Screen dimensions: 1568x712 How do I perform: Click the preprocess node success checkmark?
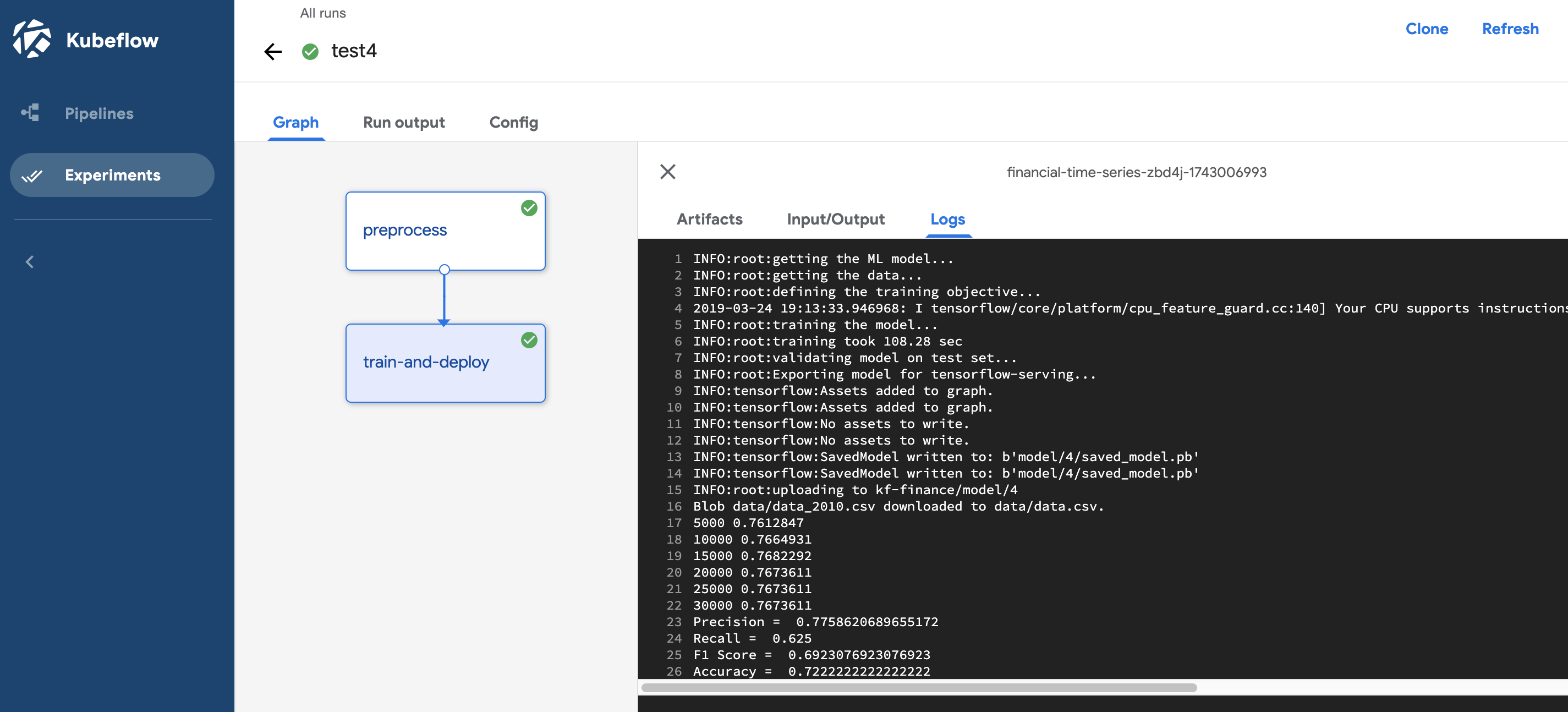coord(529,208)
